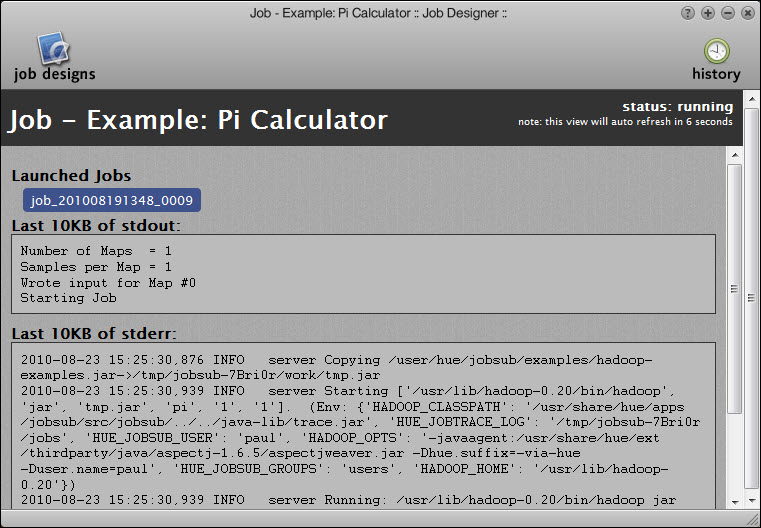This screenshot has height=528, width=761.
Task: Open launched job job_201008191348_0009
Action: 112,201
